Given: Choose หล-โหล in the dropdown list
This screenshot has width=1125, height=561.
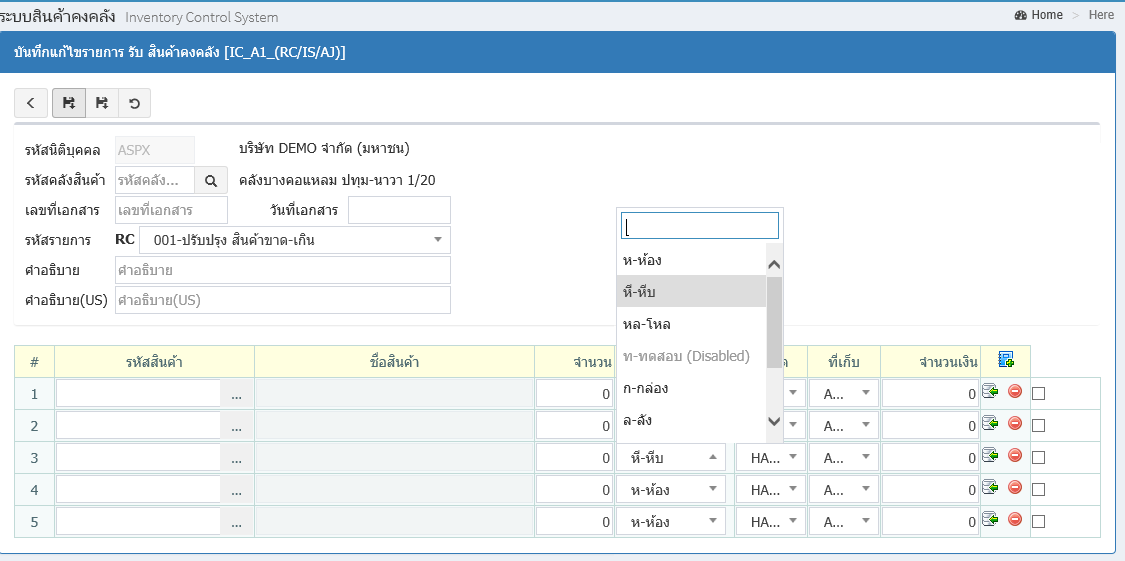Looking at the screenshot, I should point(647,324).
